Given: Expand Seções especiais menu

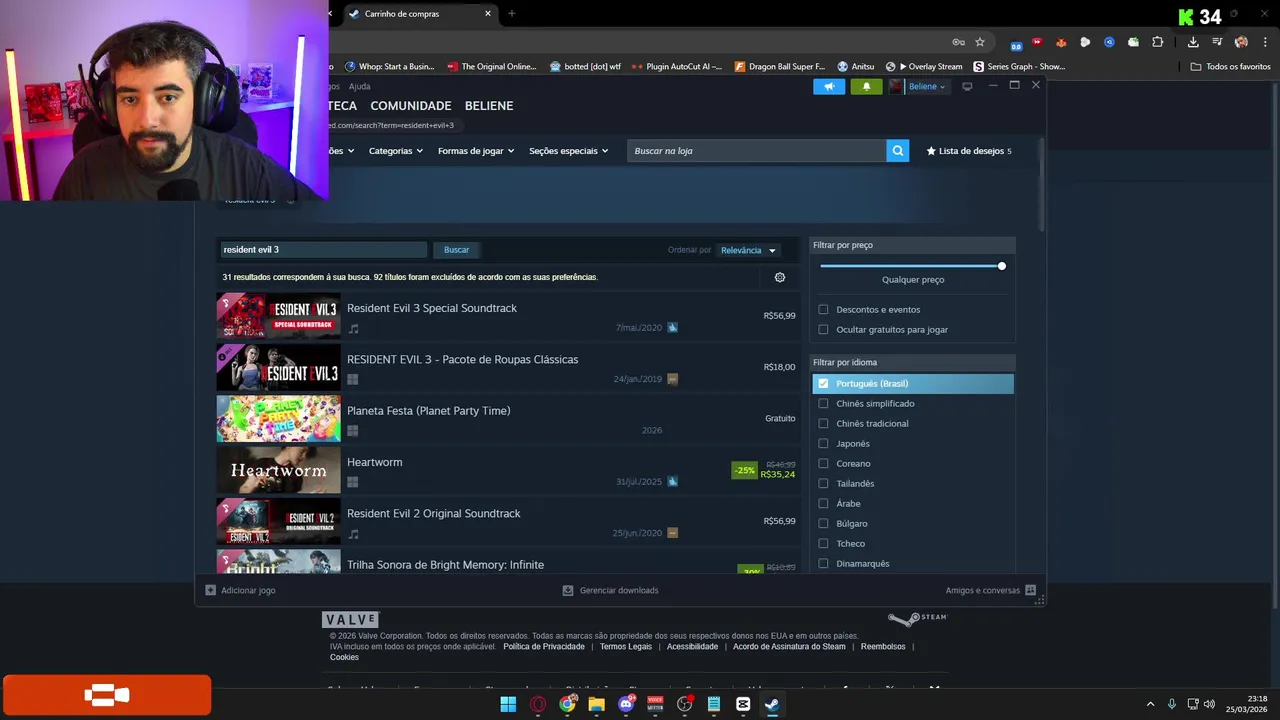Looking at the screenshot, I should point(568,151).
